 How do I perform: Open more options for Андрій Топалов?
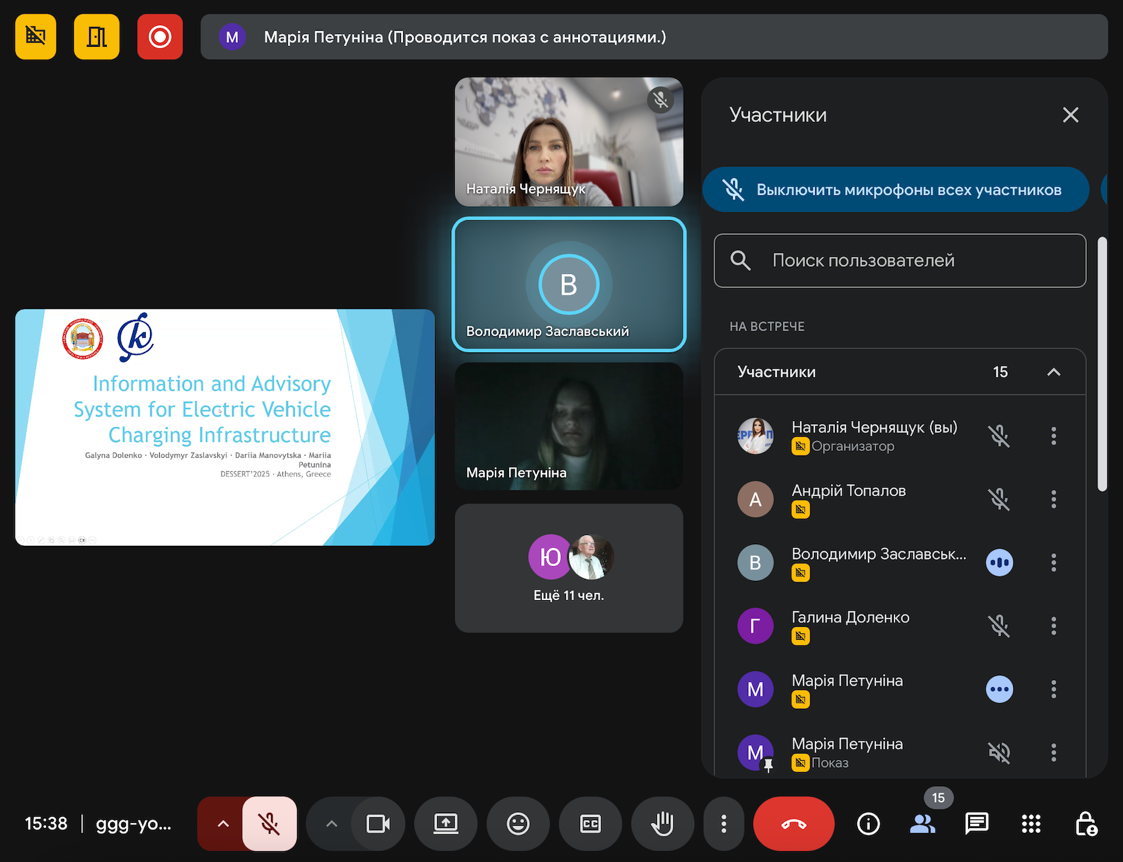(x=1053, y=499)
